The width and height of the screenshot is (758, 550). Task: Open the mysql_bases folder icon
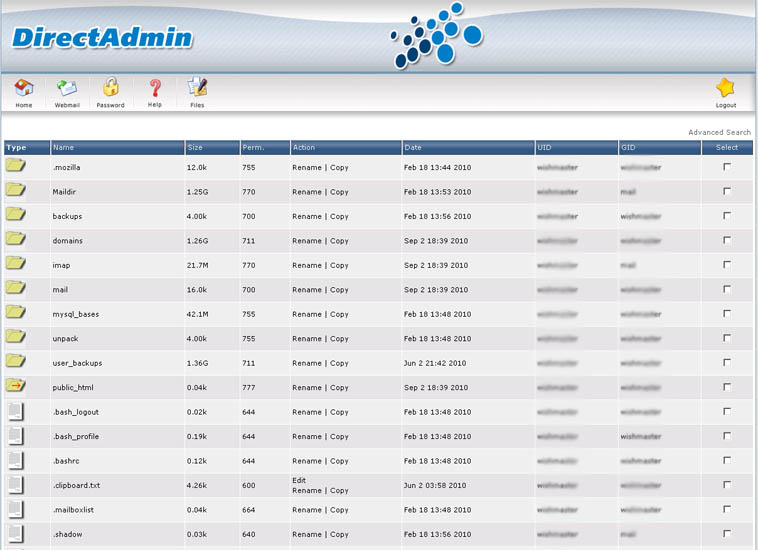point(15,312)
